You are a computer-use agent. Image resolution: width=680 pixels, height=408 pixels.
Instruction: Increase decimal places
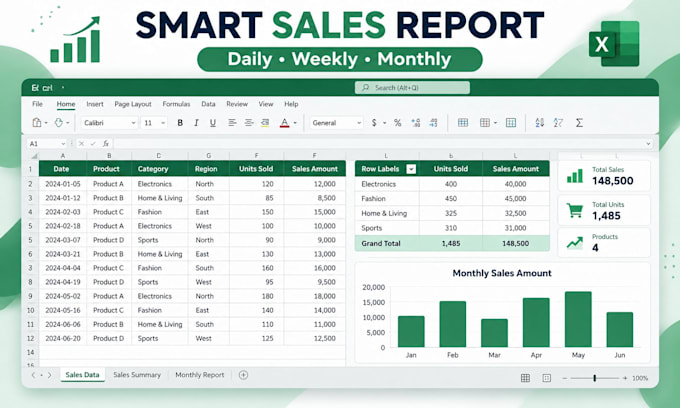415,123
